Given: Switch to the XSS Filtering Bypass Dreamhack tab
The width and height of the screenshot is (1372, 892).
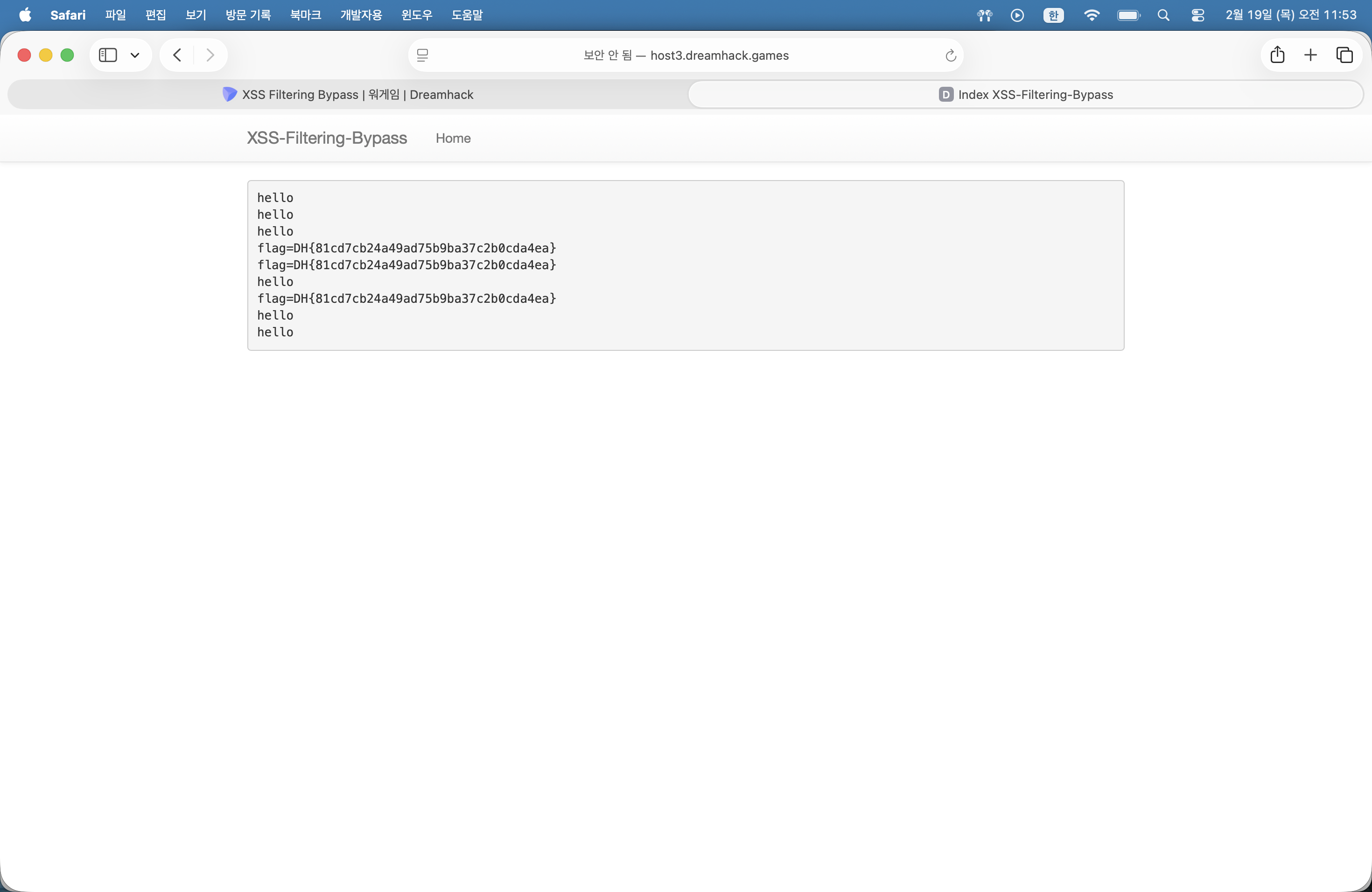Looking at the screenshot, I should [348, 95].
